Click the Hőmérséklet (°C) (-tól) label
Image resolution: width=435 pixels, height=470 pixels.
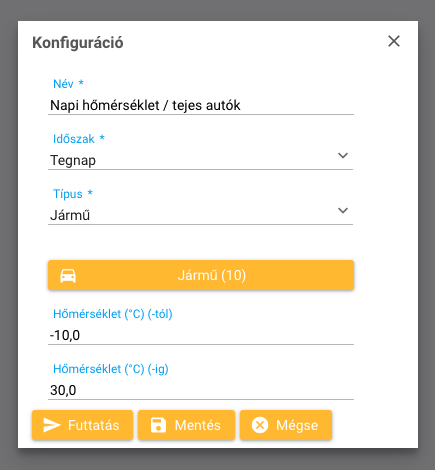(x=113, y=314)
